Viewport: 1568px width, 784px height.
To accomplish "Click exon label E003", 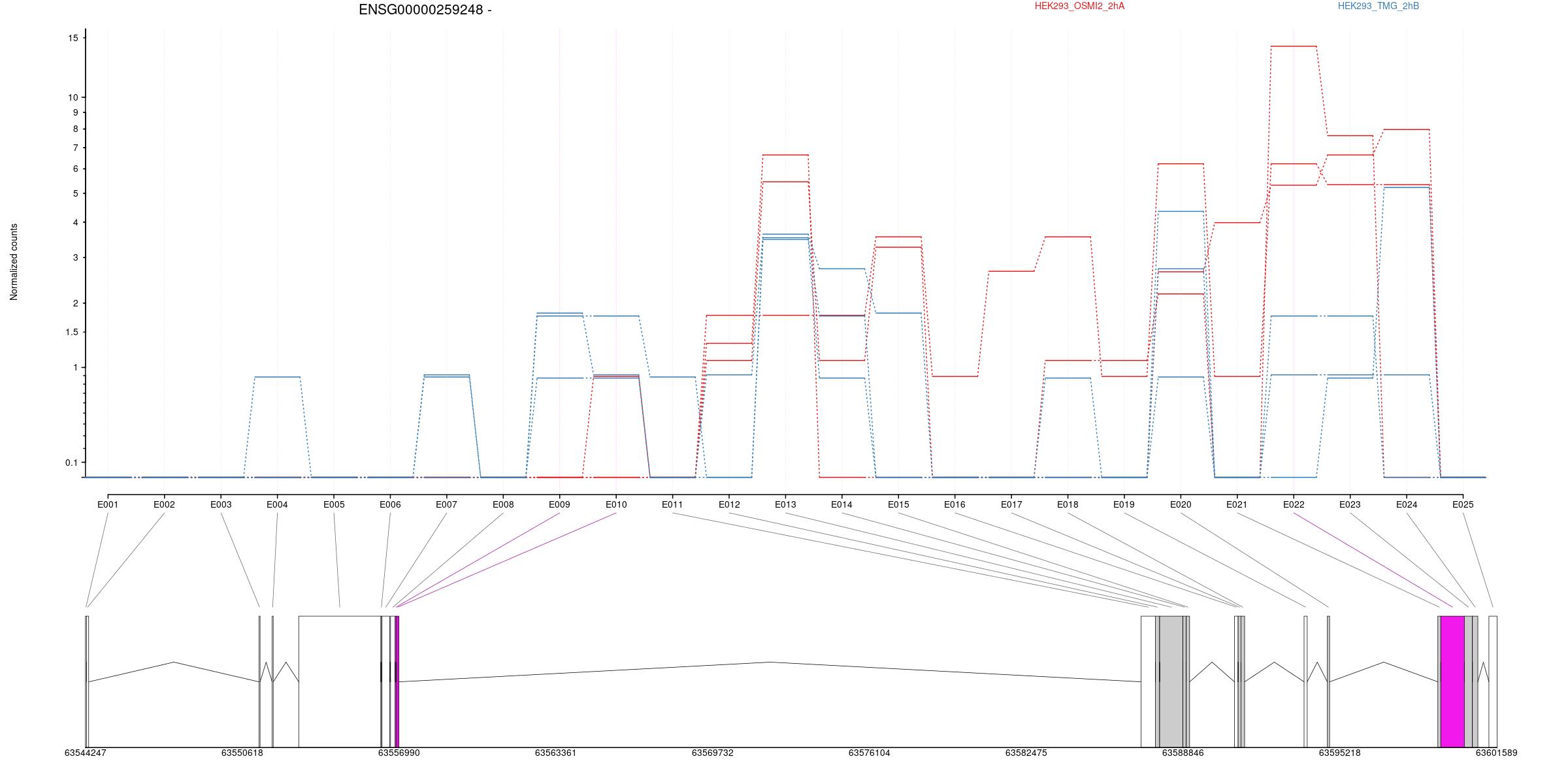I will 221,504.
